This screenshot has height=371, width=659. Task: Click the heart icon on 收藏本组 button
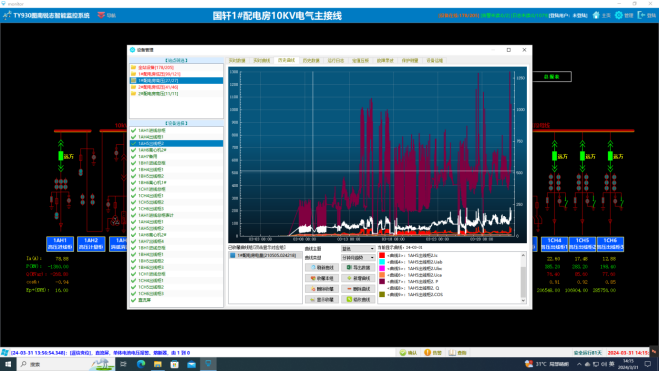[x=313, y=278]
